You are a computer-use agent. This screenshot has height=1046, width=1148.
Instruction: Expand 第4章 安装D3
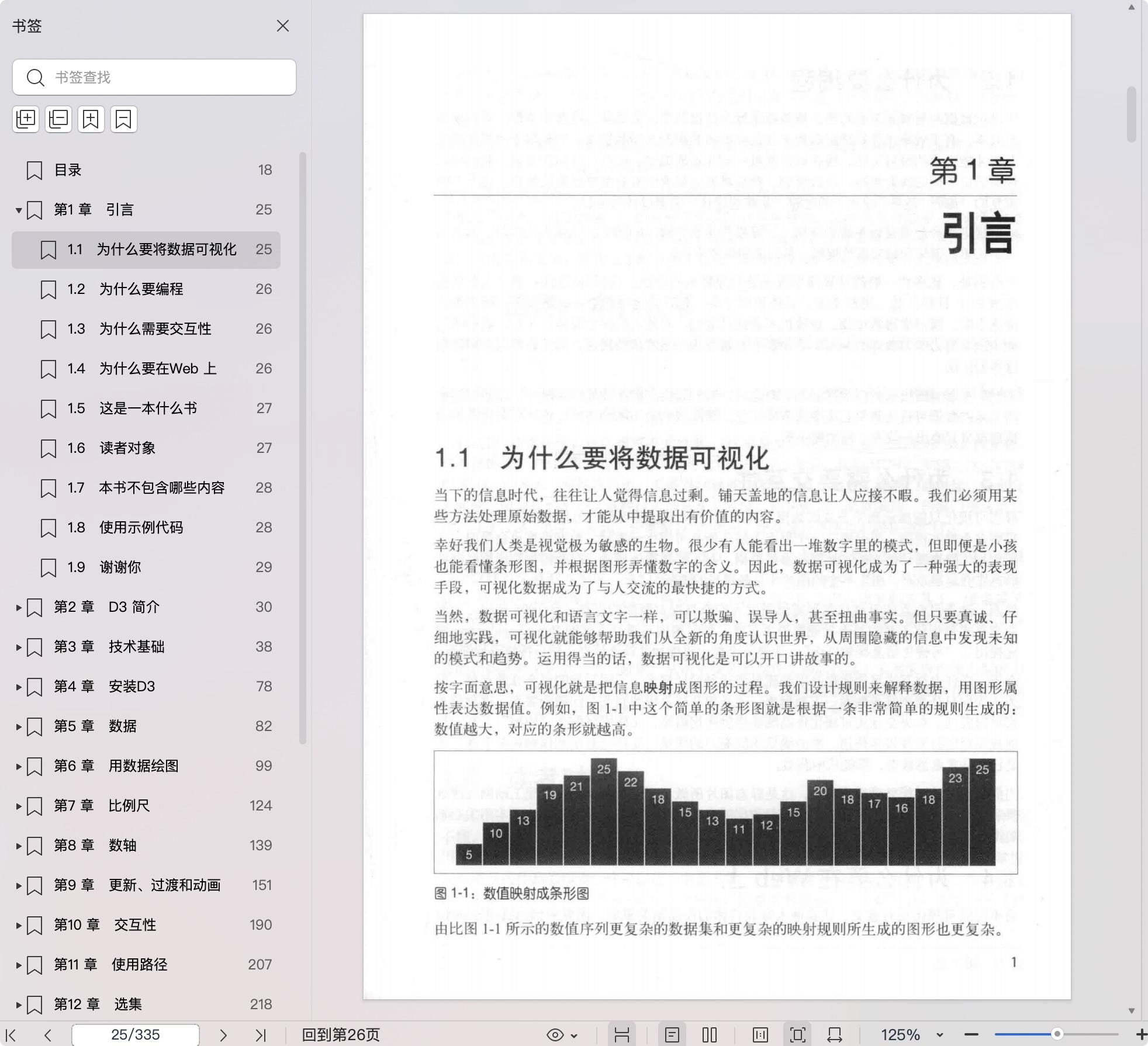19,687
